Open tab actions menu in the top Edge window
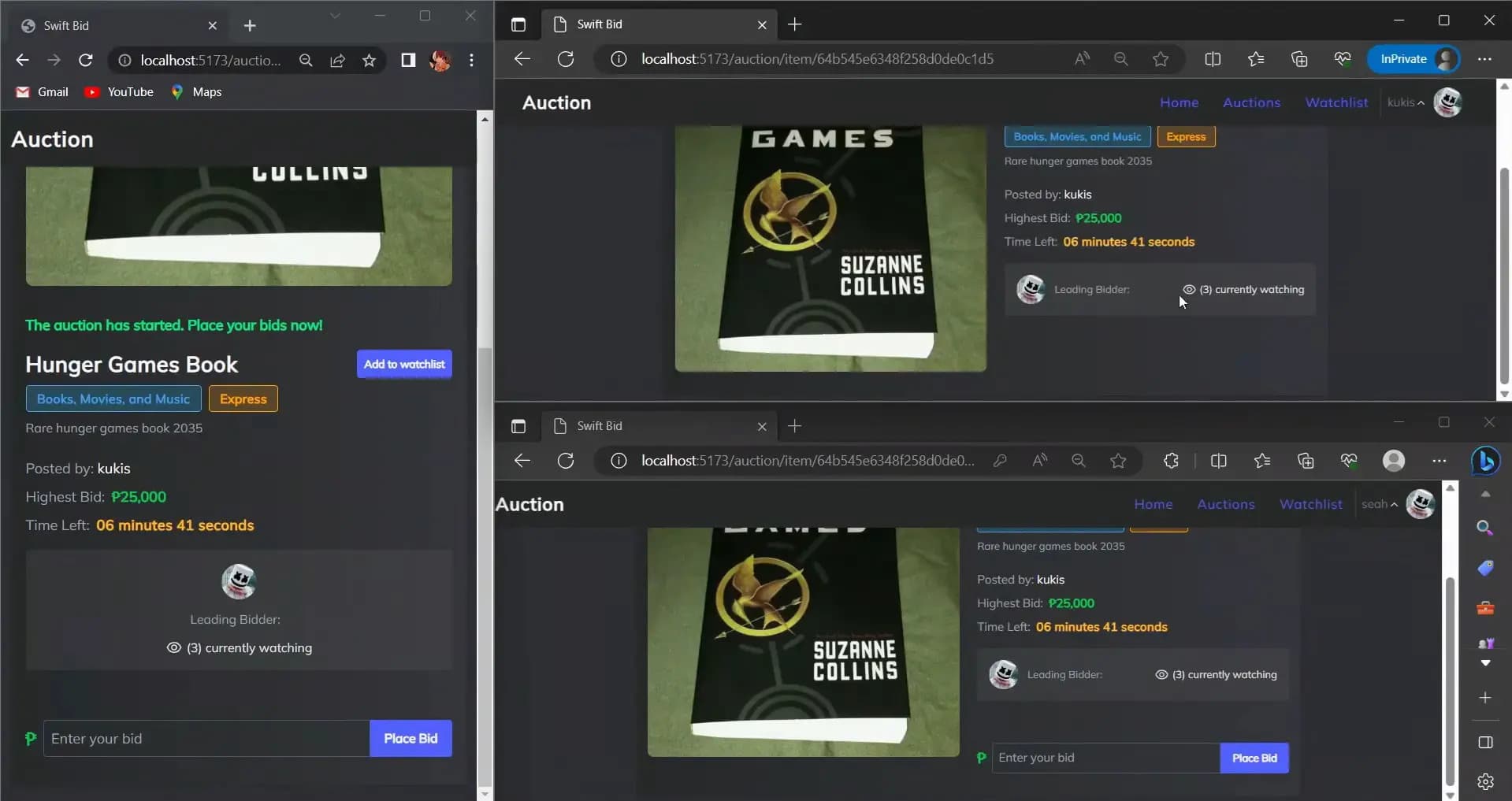 click(518, 24)
